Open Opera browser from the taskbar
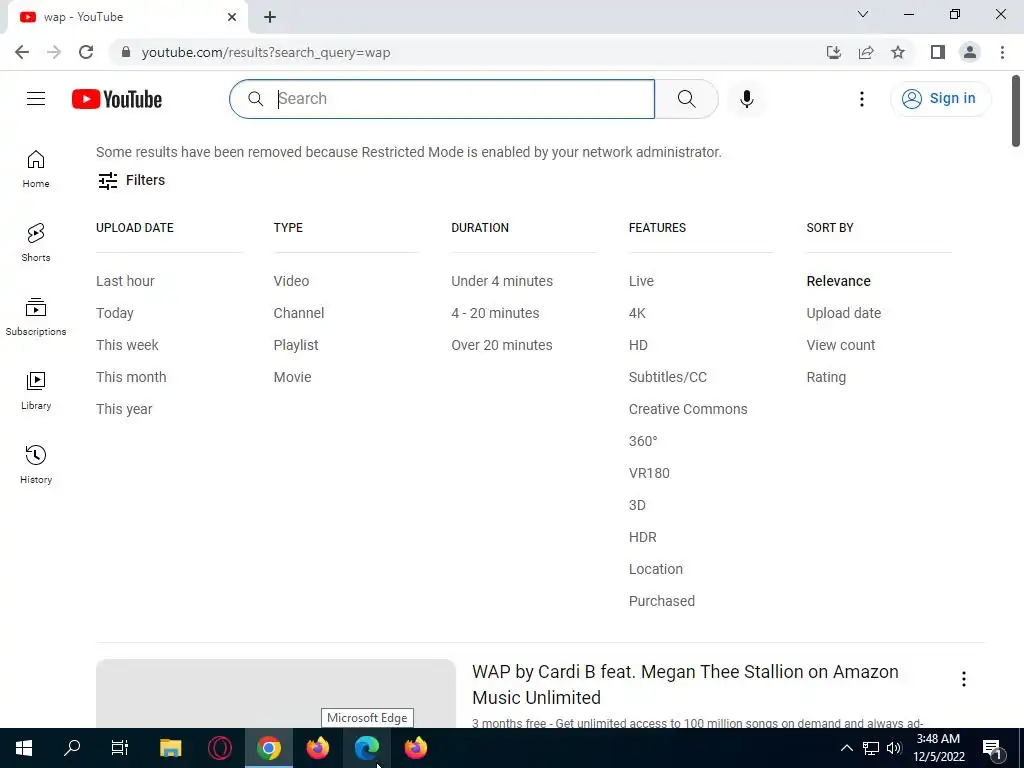Image resolution: width=1024 pixels, height=768 pixels. pyautogui.click(x=220, y=748)
